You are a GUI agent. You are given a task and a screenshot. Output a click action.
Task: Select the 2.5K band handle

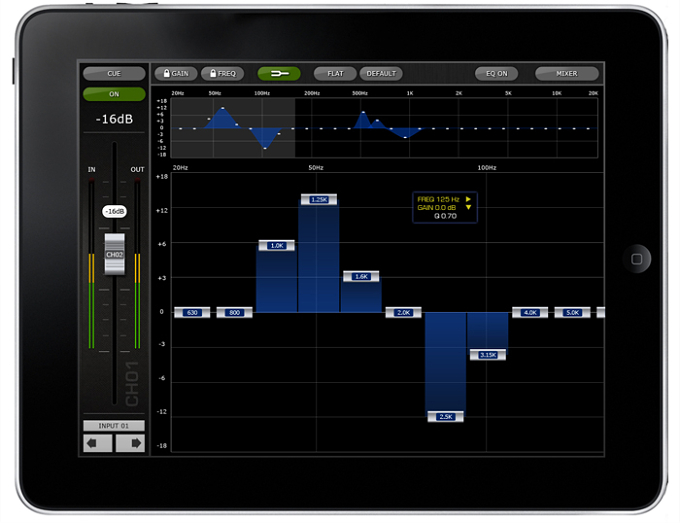click(x=445, y=417)
